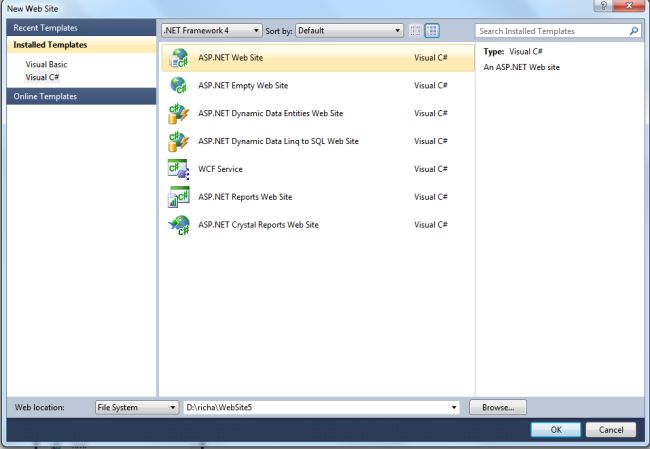Image resolution: width=650 pixels, height=449 pixels.
Task: Click the WCF Service name text
Action: pyautogui.click(x=220, y=169)
